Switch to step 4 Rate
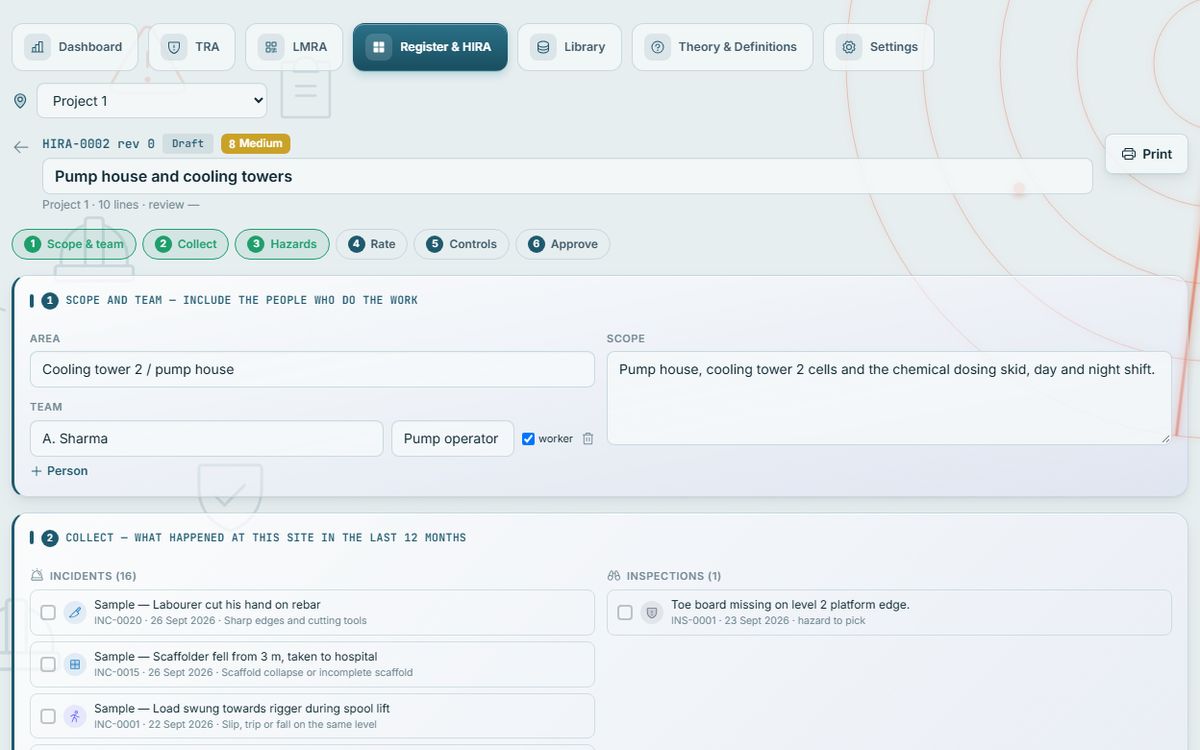 click(x=371, y=244)
